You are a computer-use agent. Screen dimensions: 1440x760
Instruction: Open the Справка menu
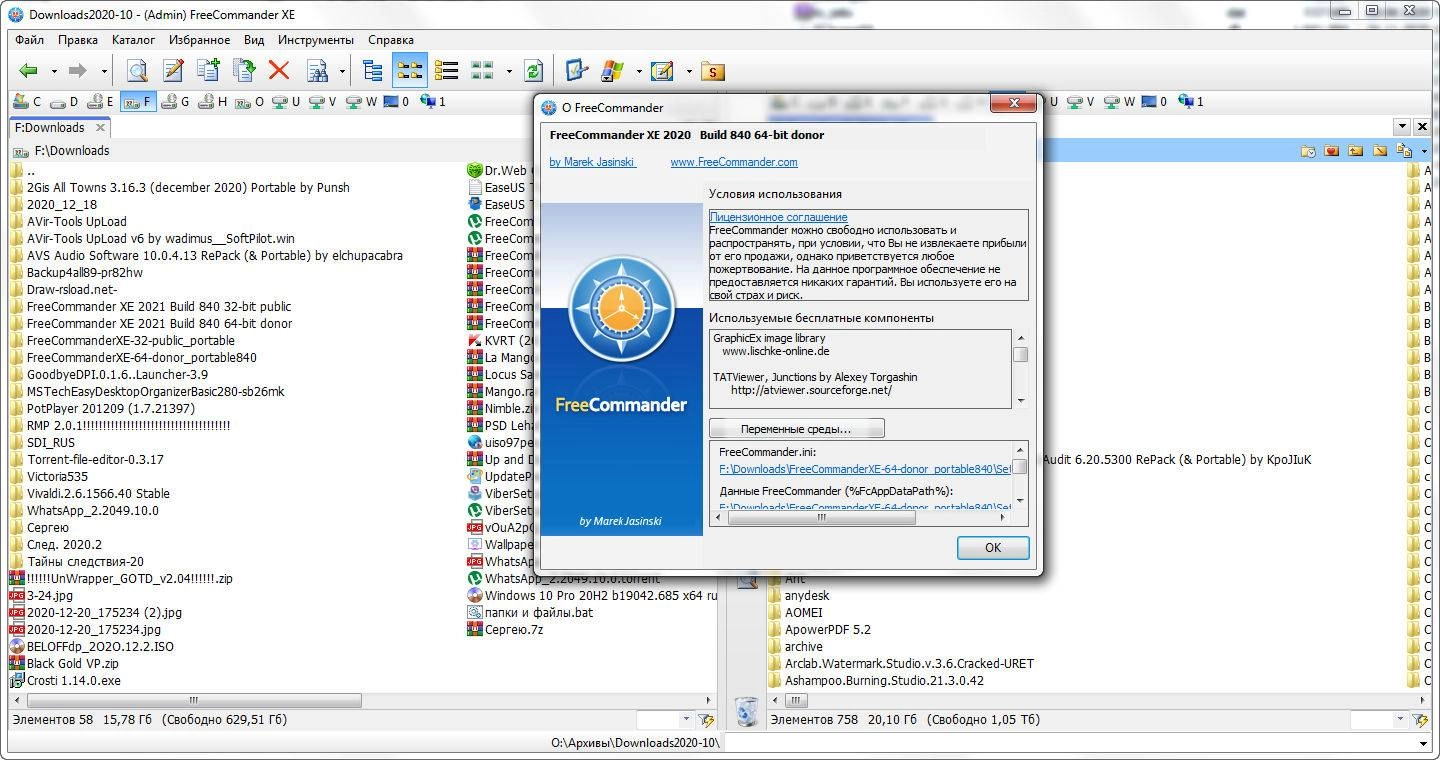click(391, 40)
